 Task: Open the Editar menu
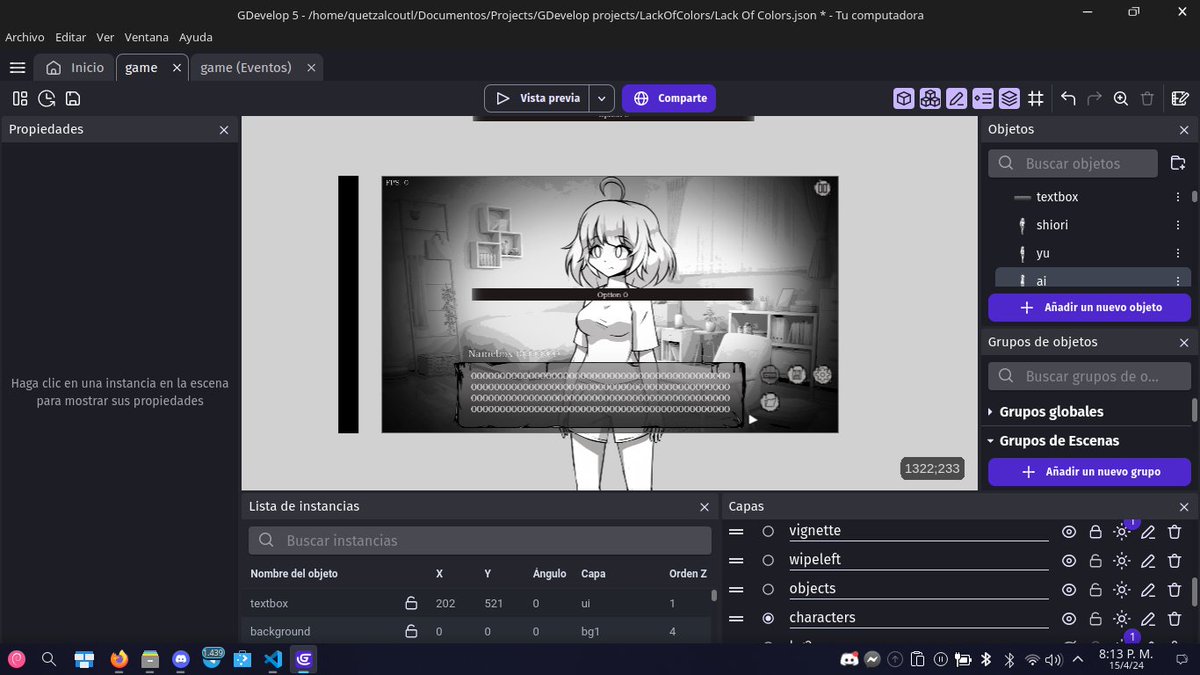71,37
